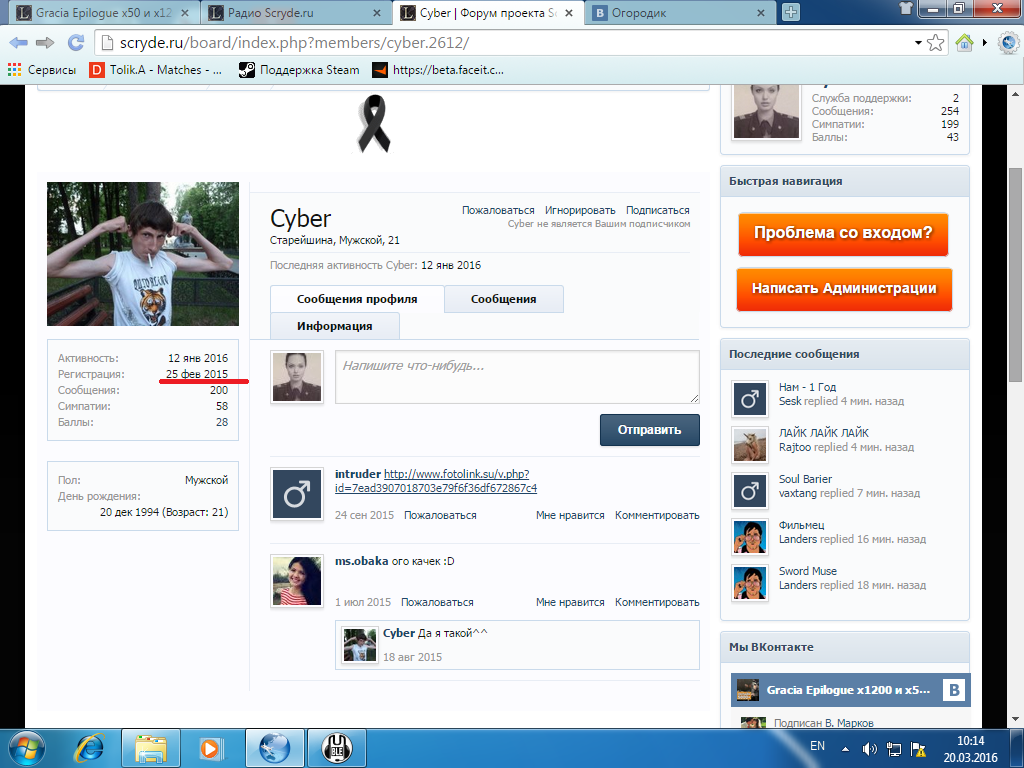Open address bar history dropdown arrow
This screenshot has height=768, width=1024.
click(x=918, y=43)
